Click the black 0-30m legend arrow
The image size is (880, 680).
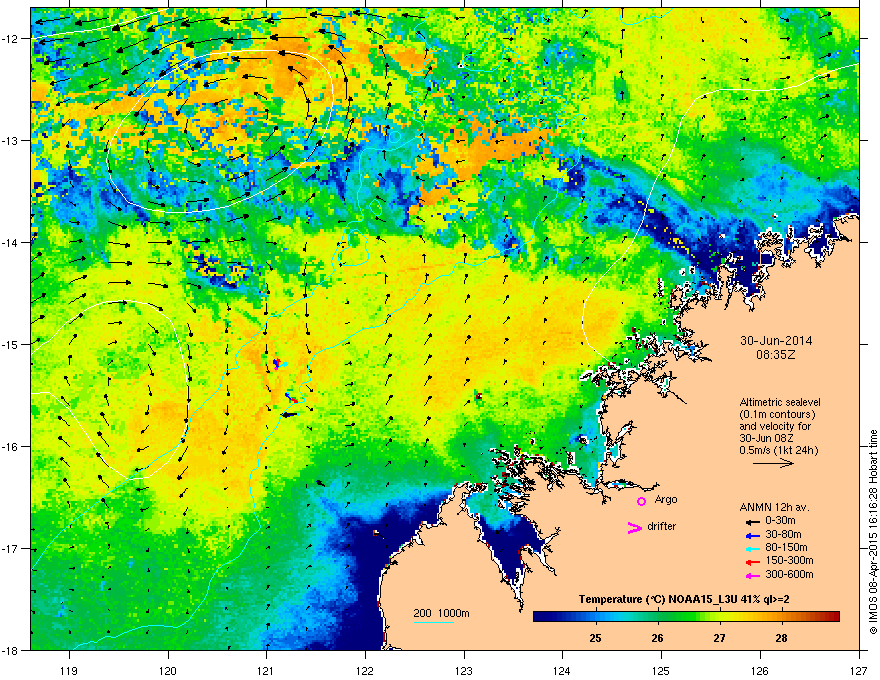pyautogui.click(x=752, y=522)
